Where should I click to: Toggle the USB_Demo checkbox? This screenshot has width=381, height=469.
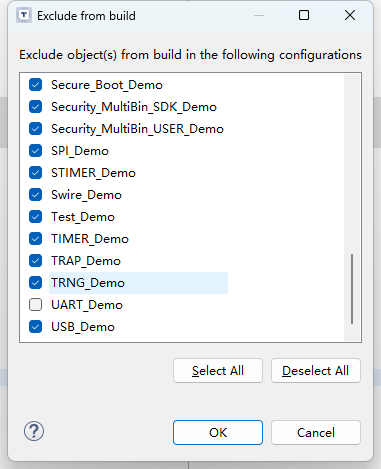35,327
